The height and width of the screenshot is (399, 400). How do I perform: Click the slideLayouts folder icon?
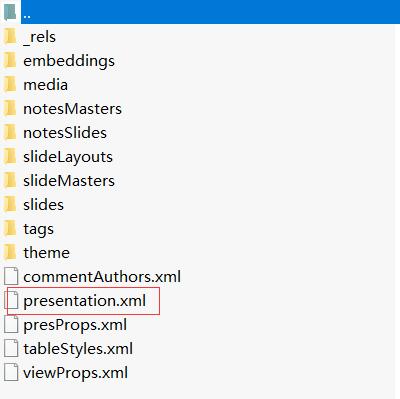(10, 156)
